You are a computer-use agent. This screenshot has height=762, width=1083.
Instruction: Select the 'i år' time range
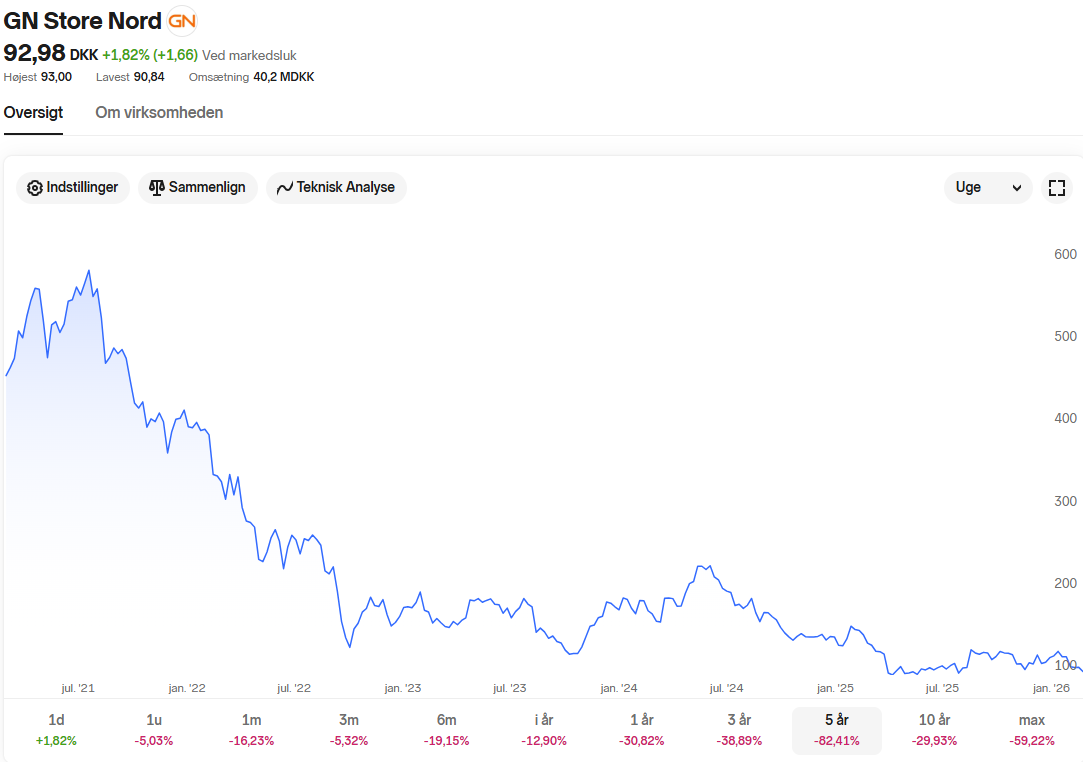click(x=544, y=730)
